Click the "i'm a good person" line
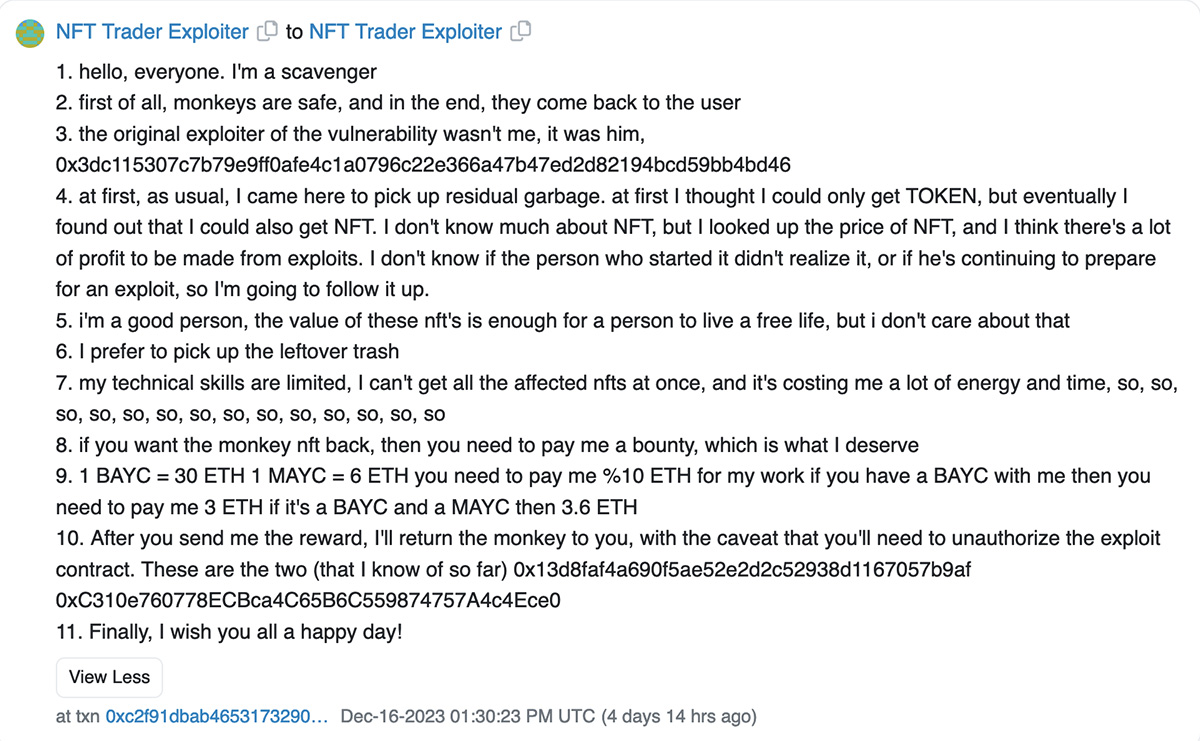This screenshot has width=1200, height=741. [563, 320]
